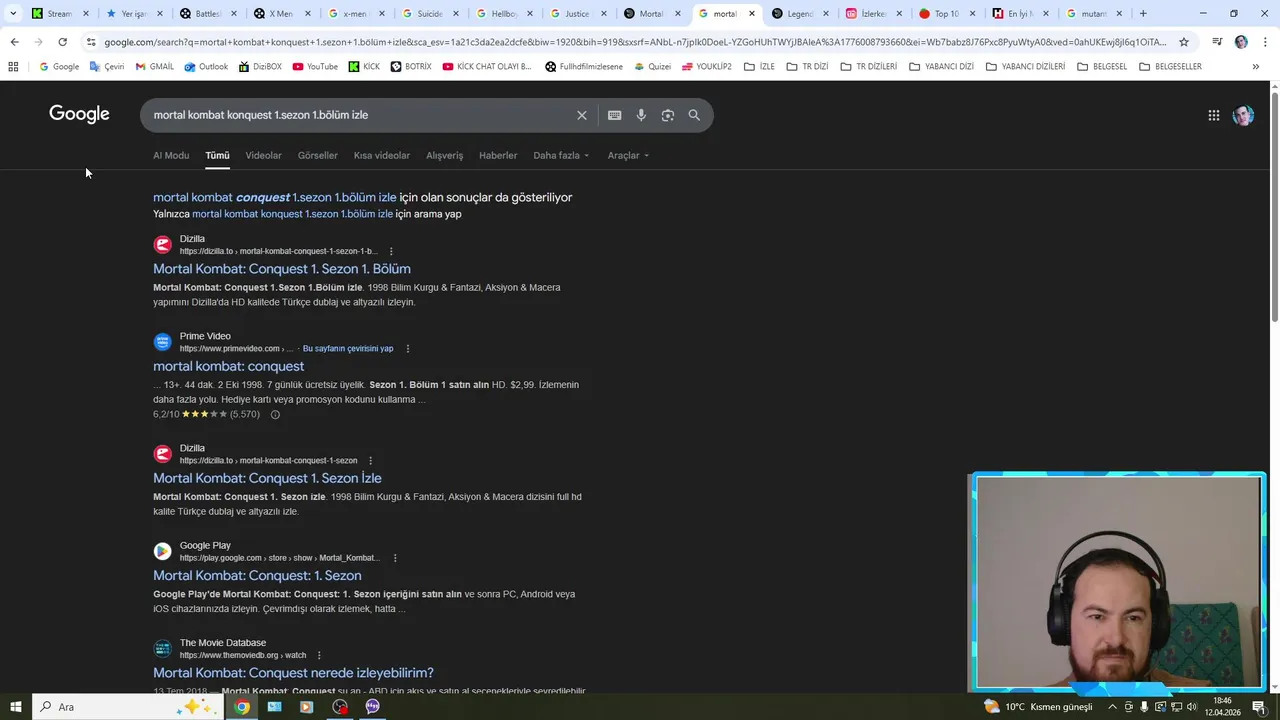The width and height of the screenshot is (1280, 720).
Task: Switch to the Videolar results tab
Action: pyautogui.click(x=264, y=155)
